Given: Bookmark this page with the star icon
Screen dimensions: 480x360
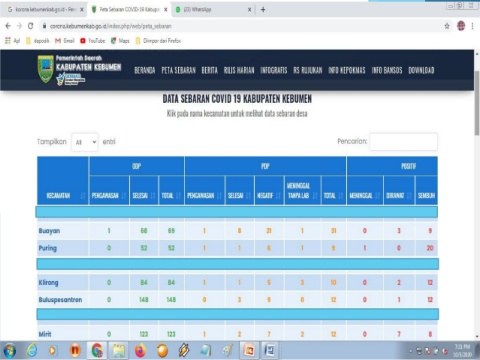Looking at the screenshot, I should [x=447, y=26].
